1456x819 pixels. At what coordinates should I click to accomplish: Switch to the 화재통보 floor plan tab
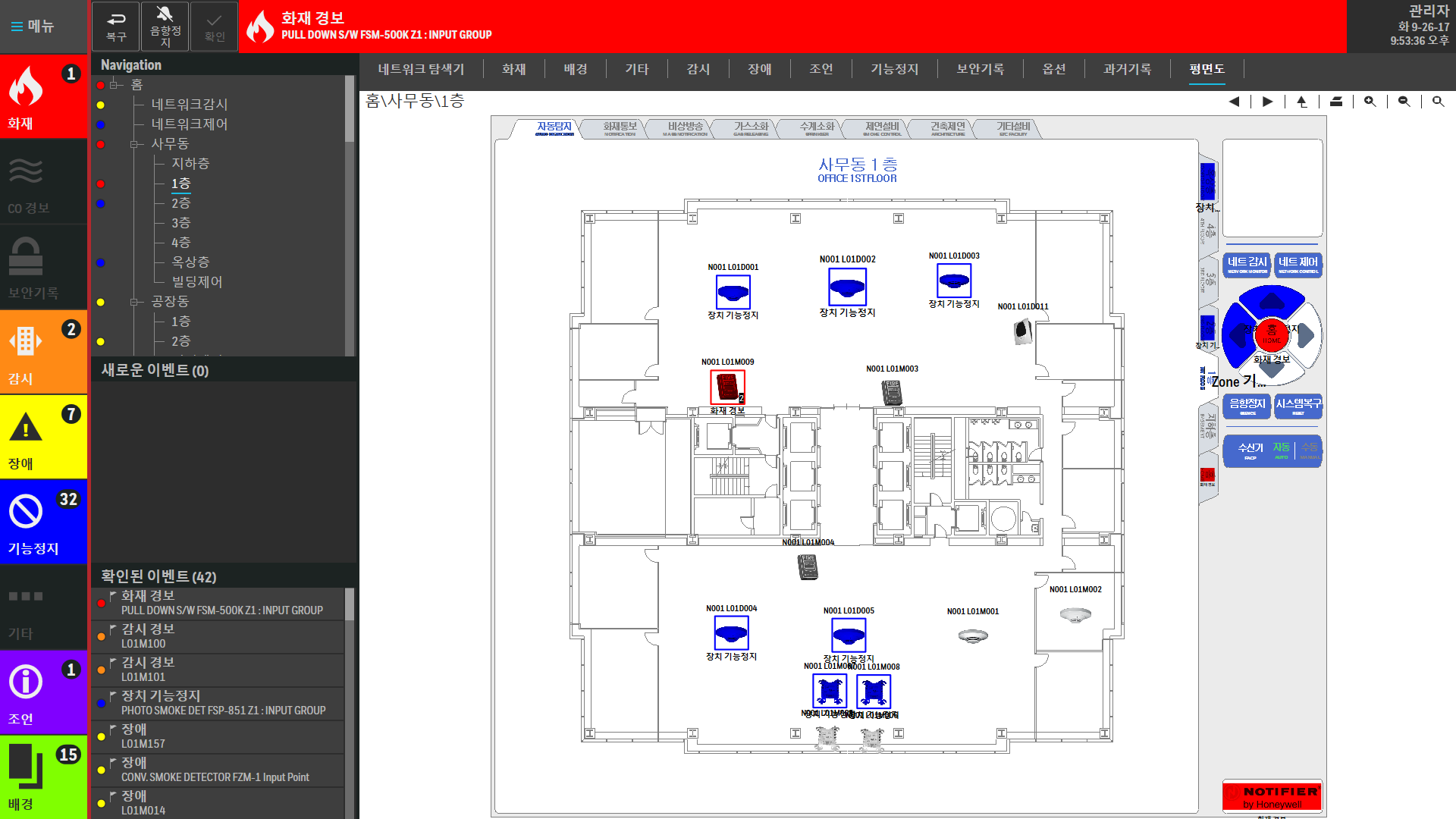[620, 128]
